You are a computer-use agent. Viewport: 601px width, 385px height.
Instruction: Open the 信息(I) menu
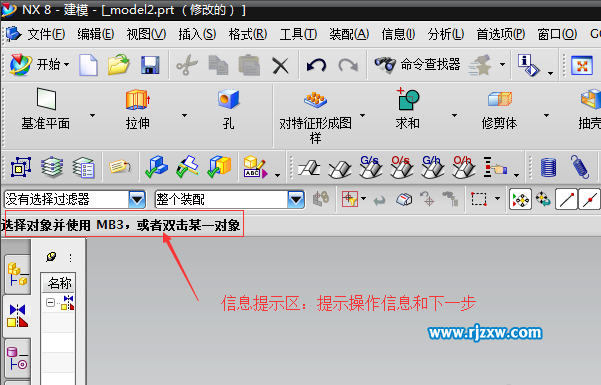(398, 35)
